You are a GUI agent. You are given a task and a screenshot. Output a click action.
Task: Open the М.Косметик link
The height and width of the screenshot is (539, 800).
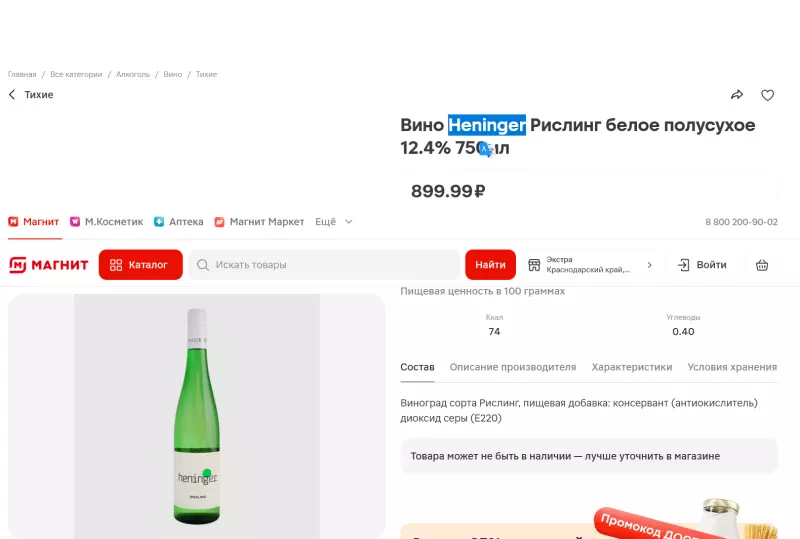pyautogui.click(x=106, y=222)
